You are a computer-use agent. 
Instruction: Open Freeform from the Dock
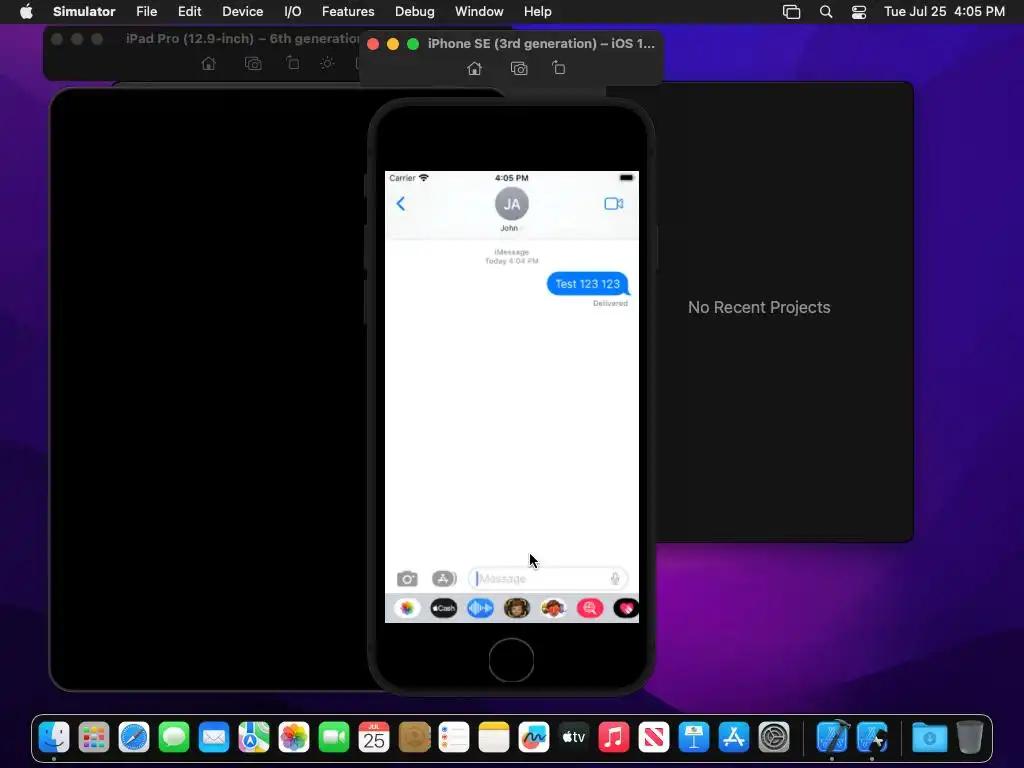click(534, 738)
